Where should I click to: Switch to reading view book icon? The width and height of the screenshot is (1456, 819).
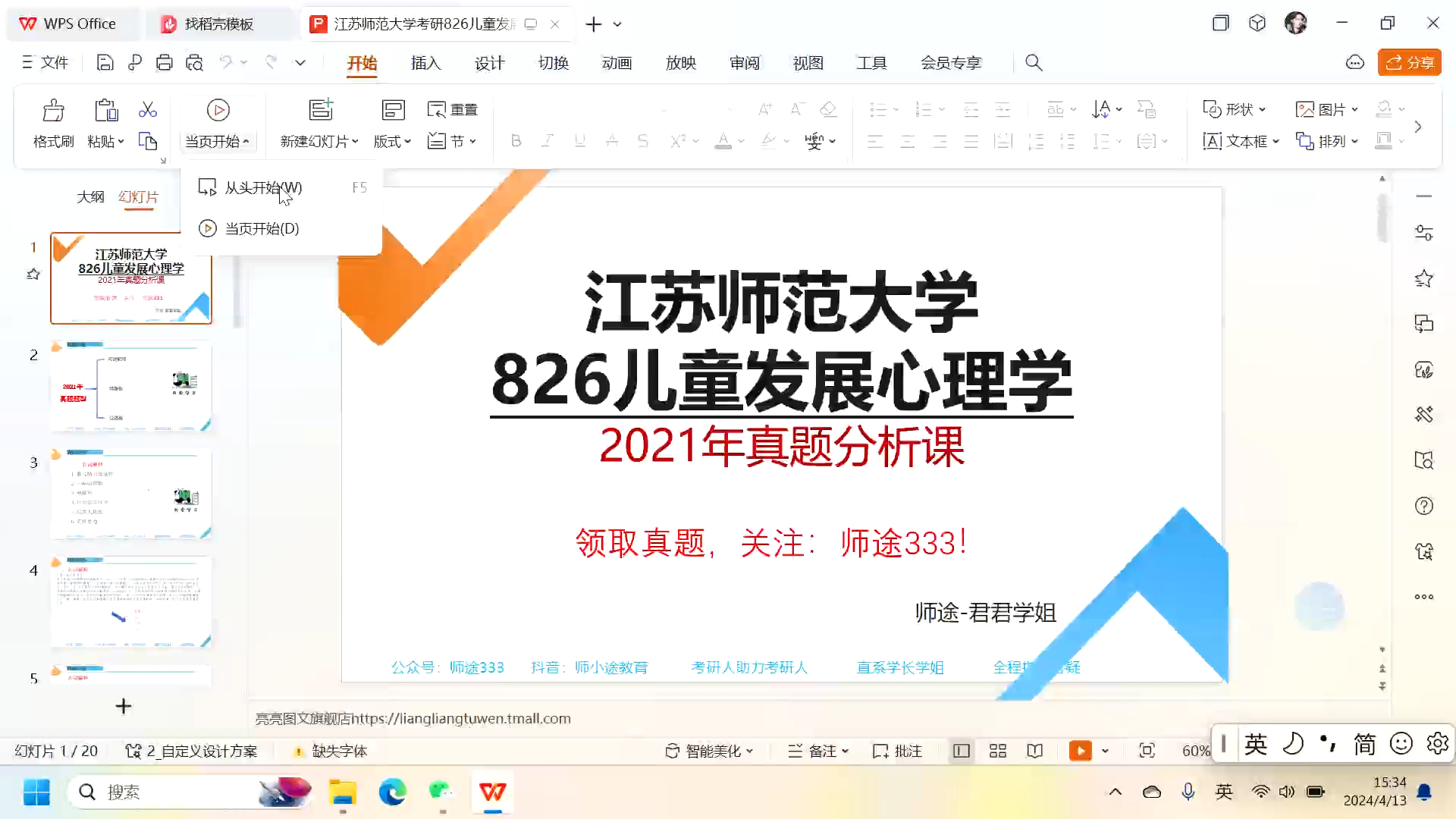[x=1035, y=751]
